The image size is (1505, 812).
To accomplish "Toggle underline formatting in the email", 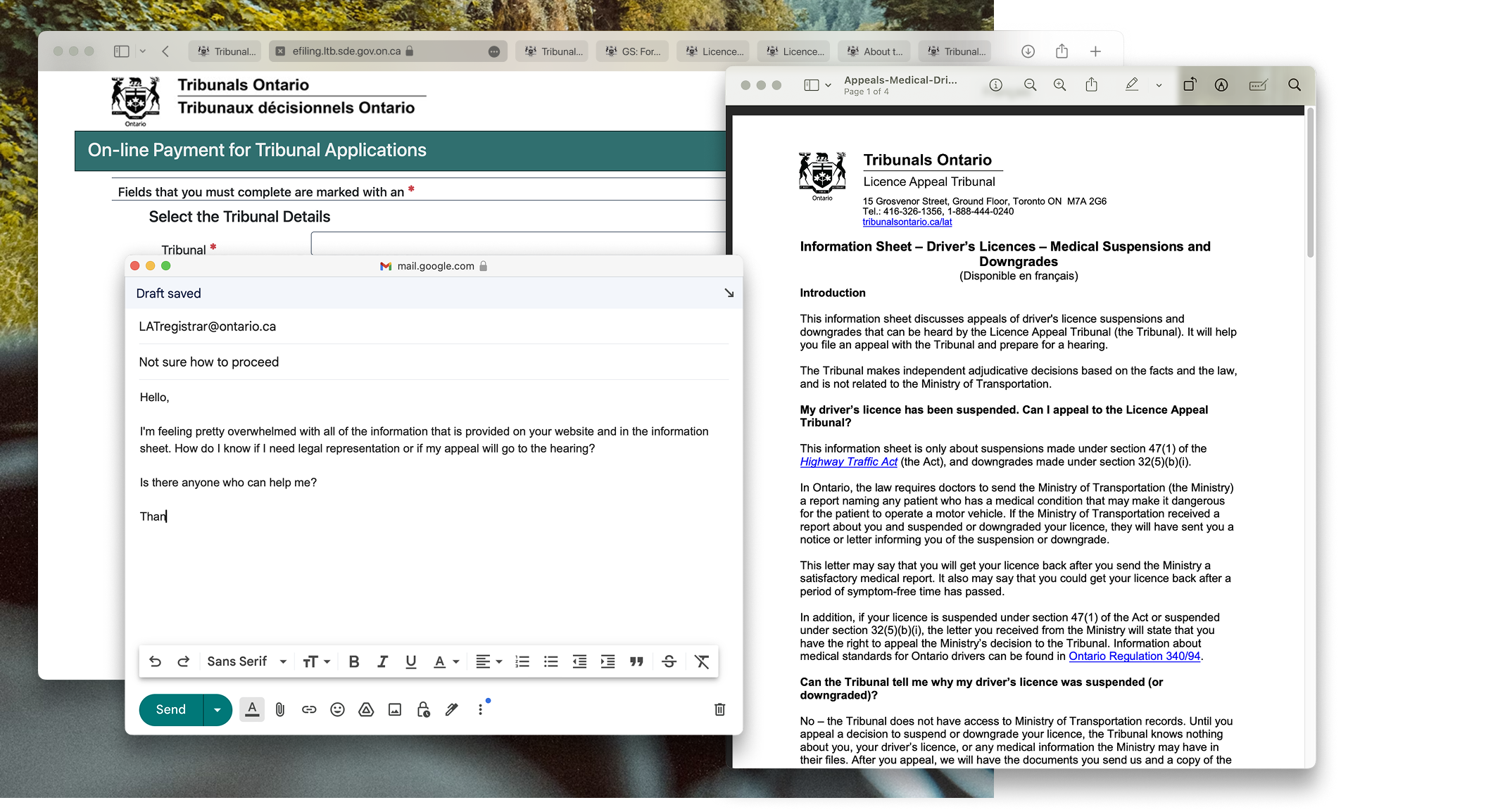I will pos(410,661).
